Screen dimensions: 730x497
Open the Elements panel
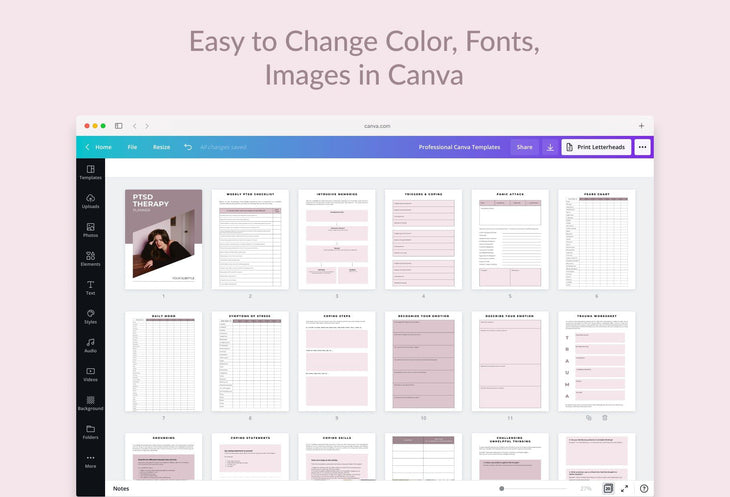(x=90, y=259)
